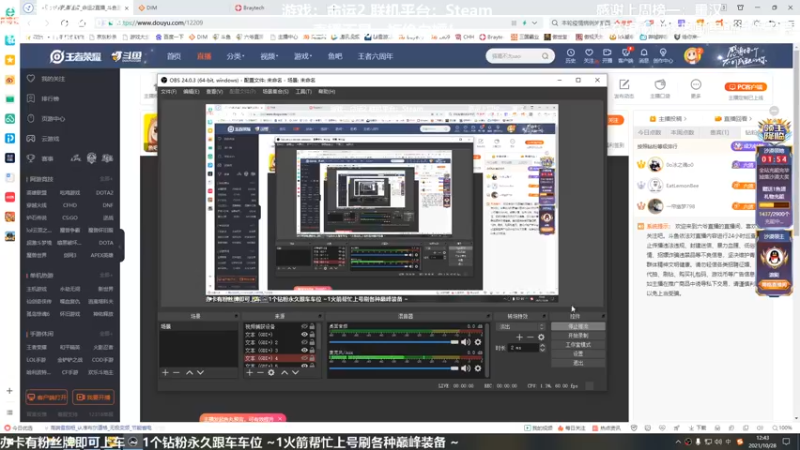The image size is (800, 450).
Task: Expand 全部 next to 网游竞技 section
Action: [106, 179]
